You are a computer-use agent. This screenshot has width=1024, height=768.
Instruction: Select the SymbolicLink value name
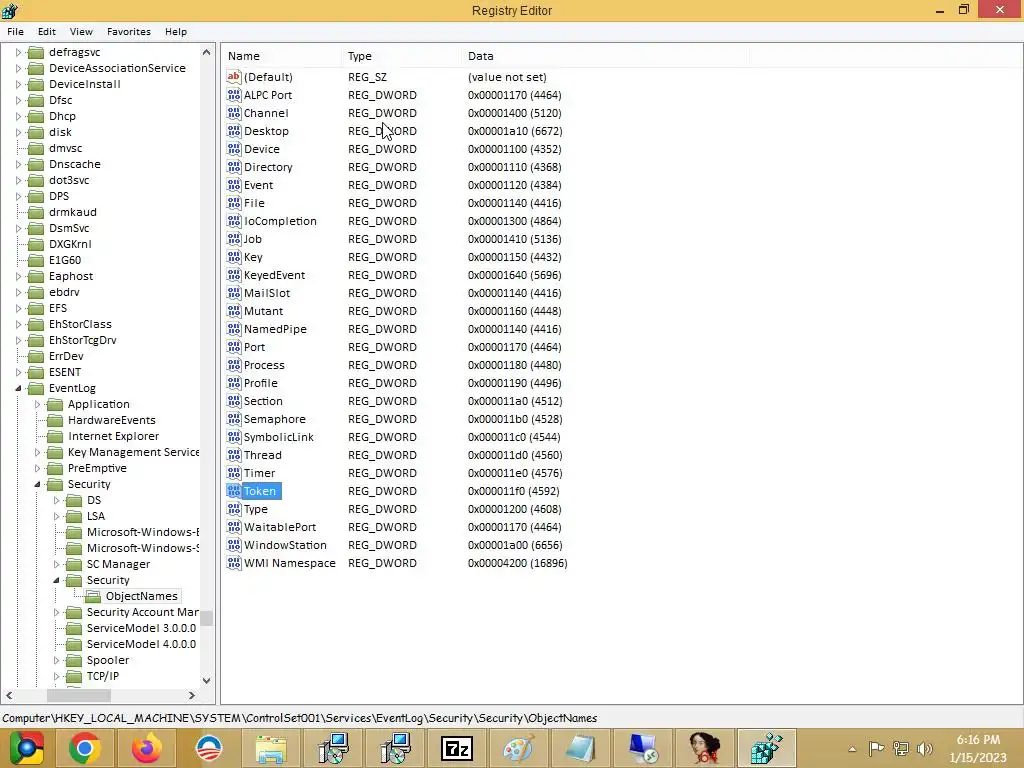pos(278,437)
